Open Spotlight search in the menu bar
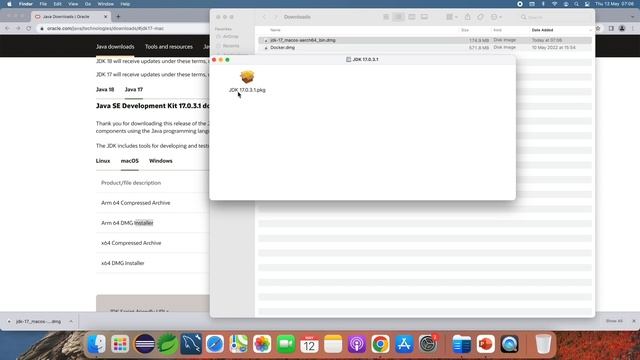Screen dimensions: 640x360 click(576, 4)
